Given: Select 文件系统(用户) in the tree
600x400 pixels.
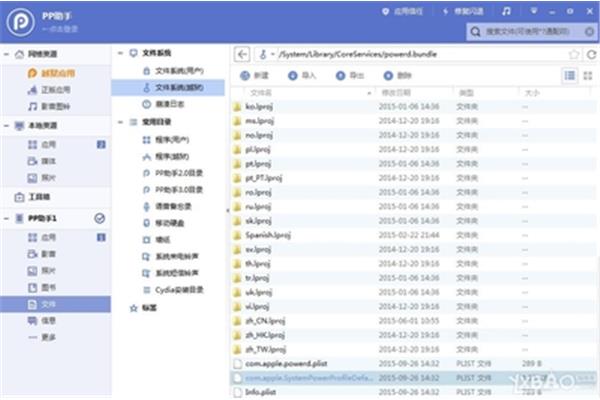Looking at the screenshot, I should click(x=173, y=71).
